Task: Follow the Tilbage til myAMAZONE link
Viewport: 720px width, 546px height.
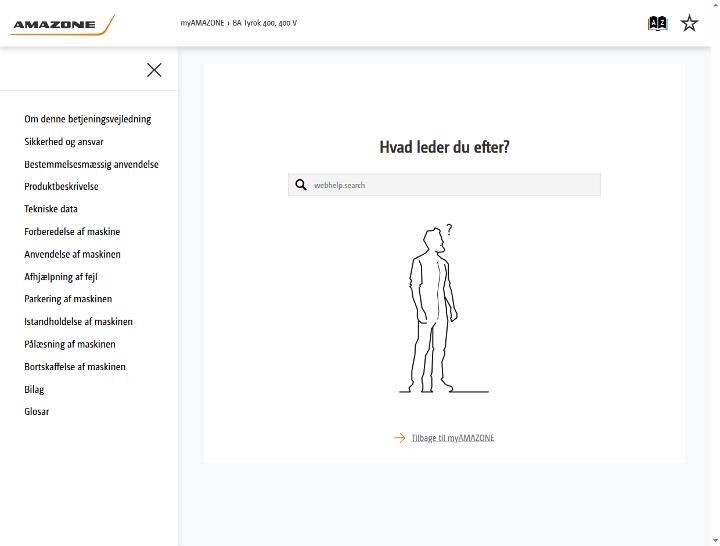Action: tap(453, 438)
